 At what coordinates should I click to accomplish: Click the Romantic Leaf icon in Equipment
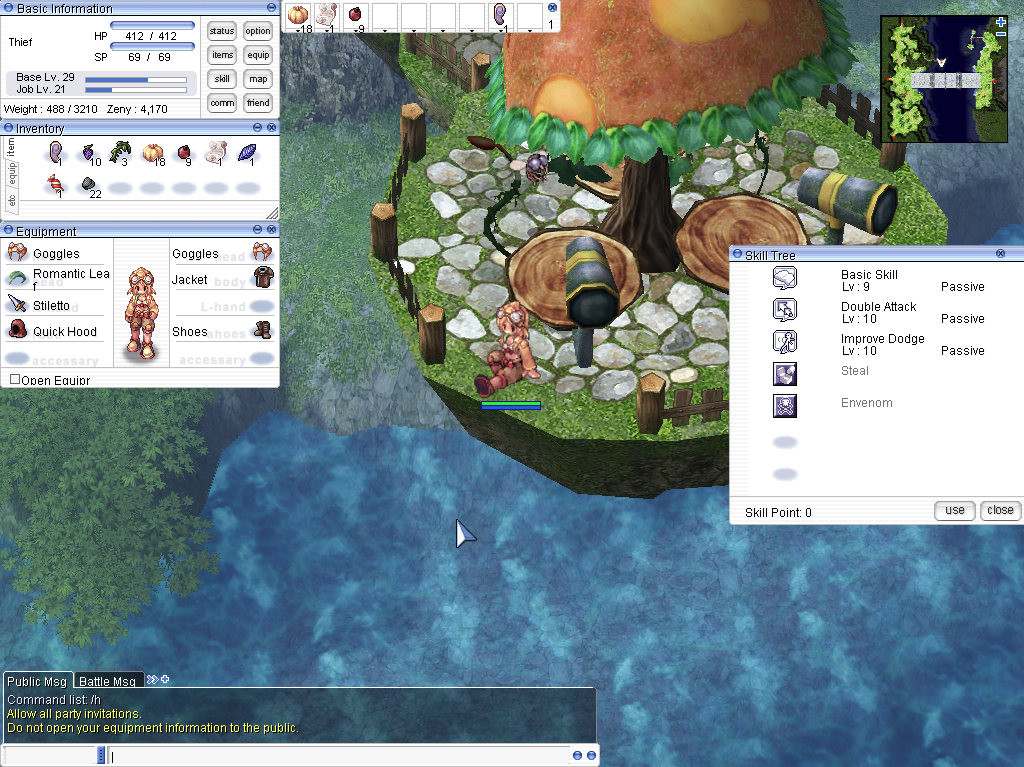(x=17, y=278)
